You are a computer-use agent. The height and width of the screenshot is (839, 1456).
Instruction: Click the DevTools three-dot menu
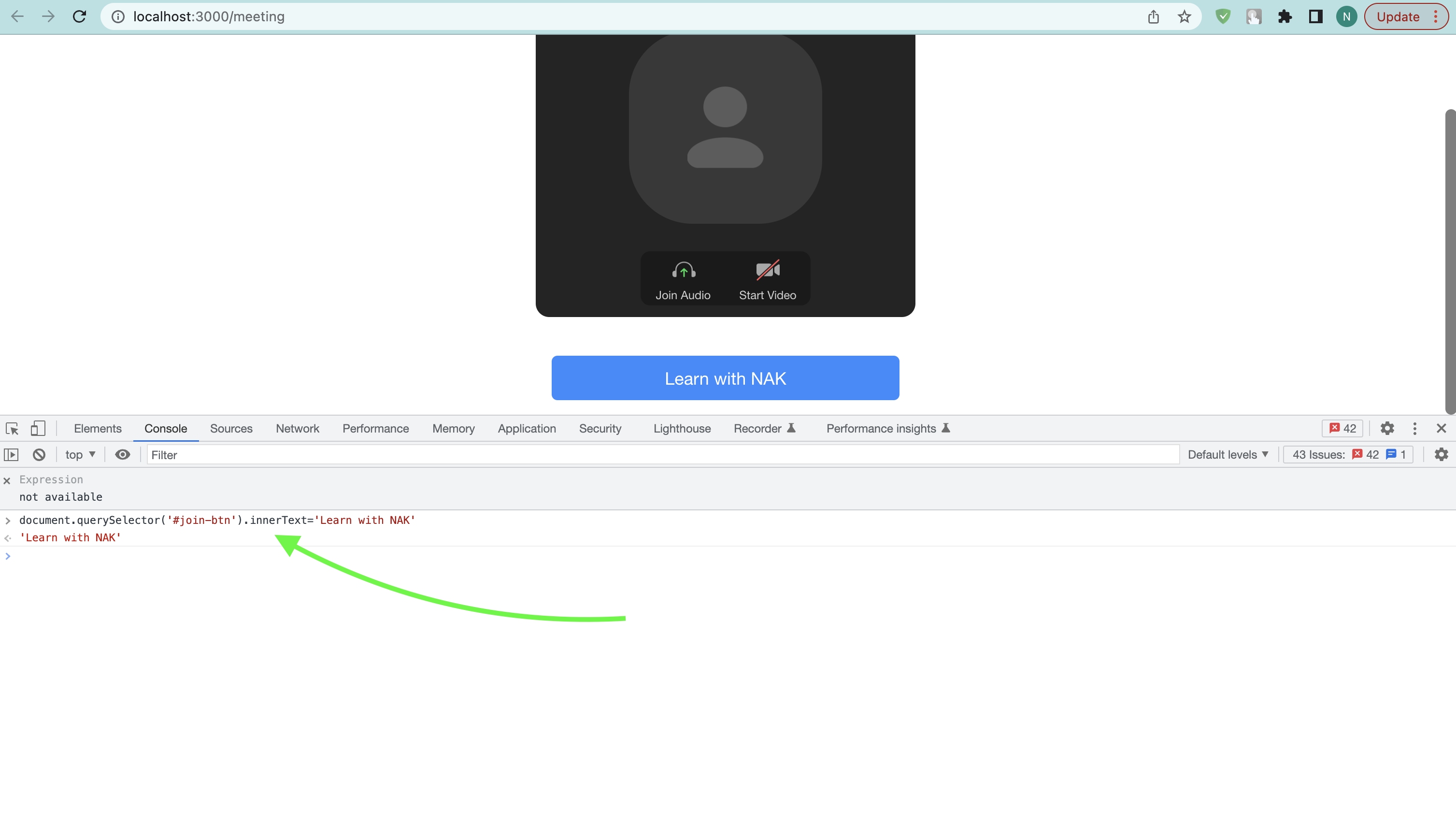click(x=1414, y=428)
